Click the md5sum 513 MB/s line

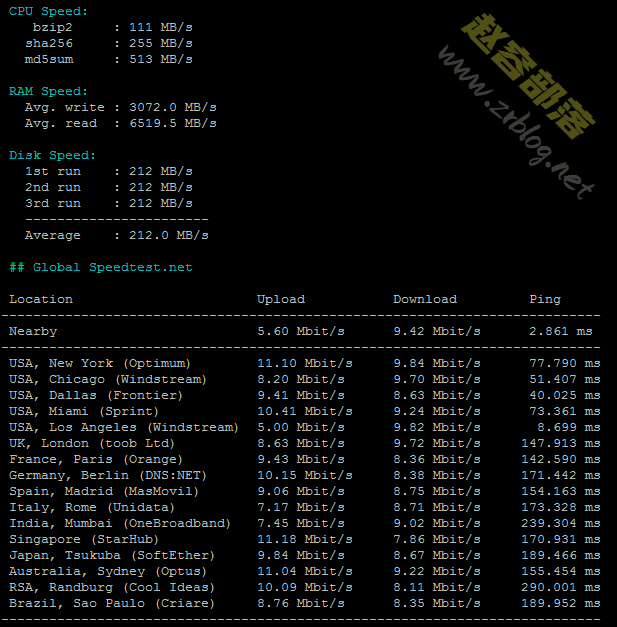[109, 59]
